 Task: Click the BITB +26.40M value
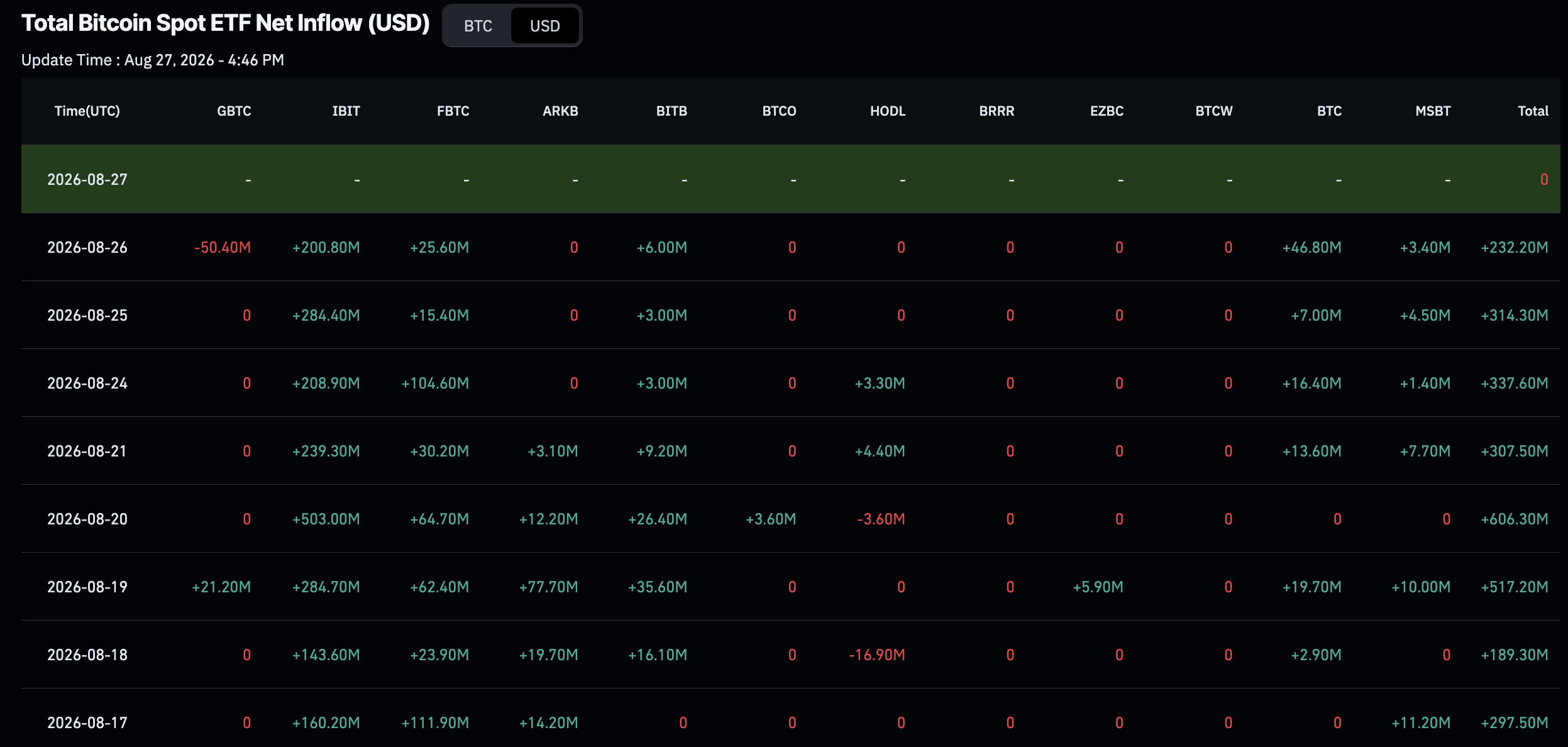point(658,519)
